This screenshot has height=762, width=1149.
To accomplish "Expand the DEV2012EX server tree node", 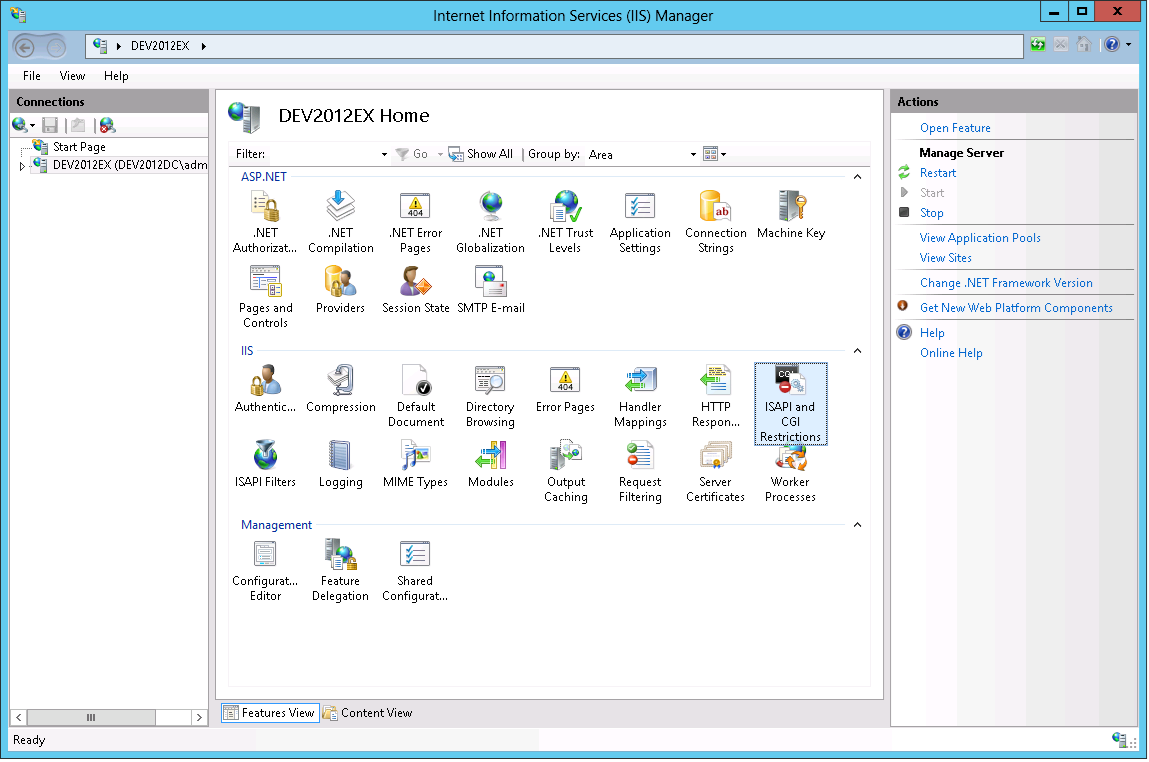I will point(22,166).
